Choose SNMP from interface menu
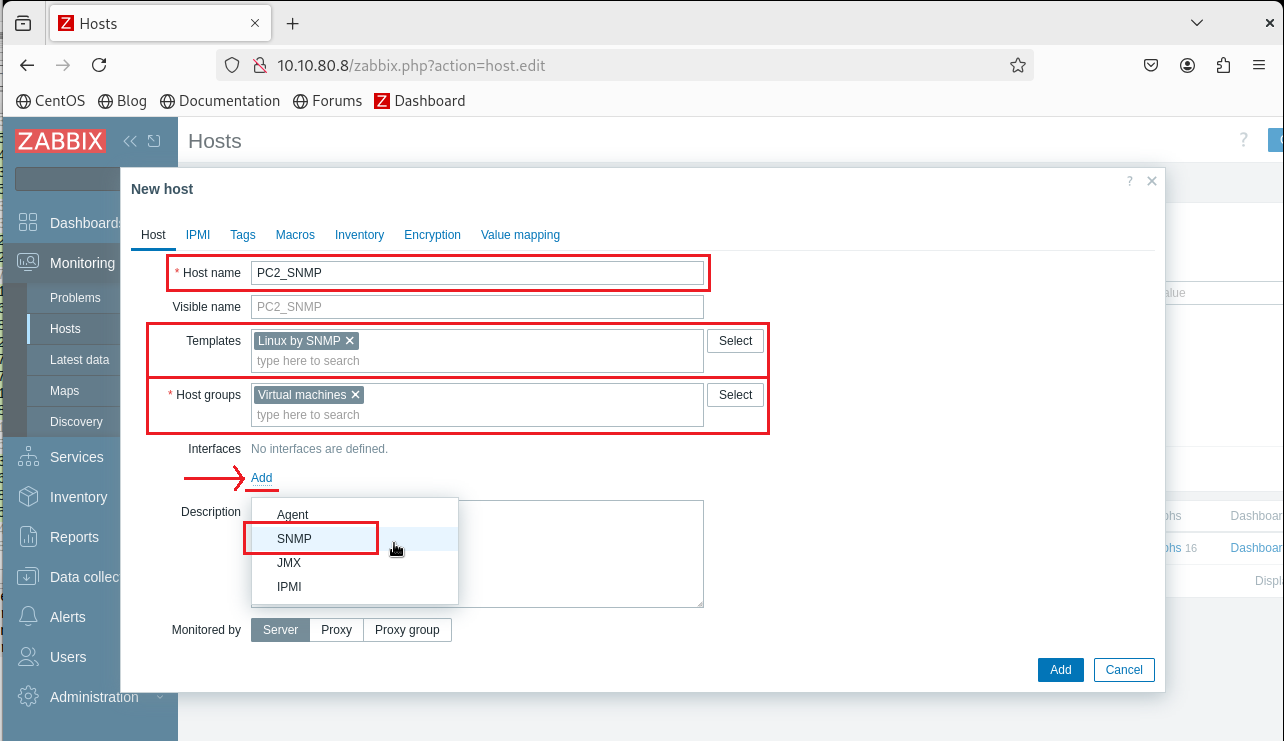Image resolution: width=1284 pixels, height=741 pixels. [x=355, y=539]
